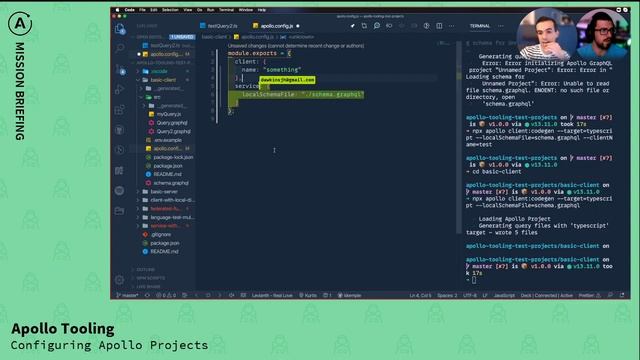Click the sync changes icon in the status bar
This screenshot has width=640, height=360.
tap(147, 295)
